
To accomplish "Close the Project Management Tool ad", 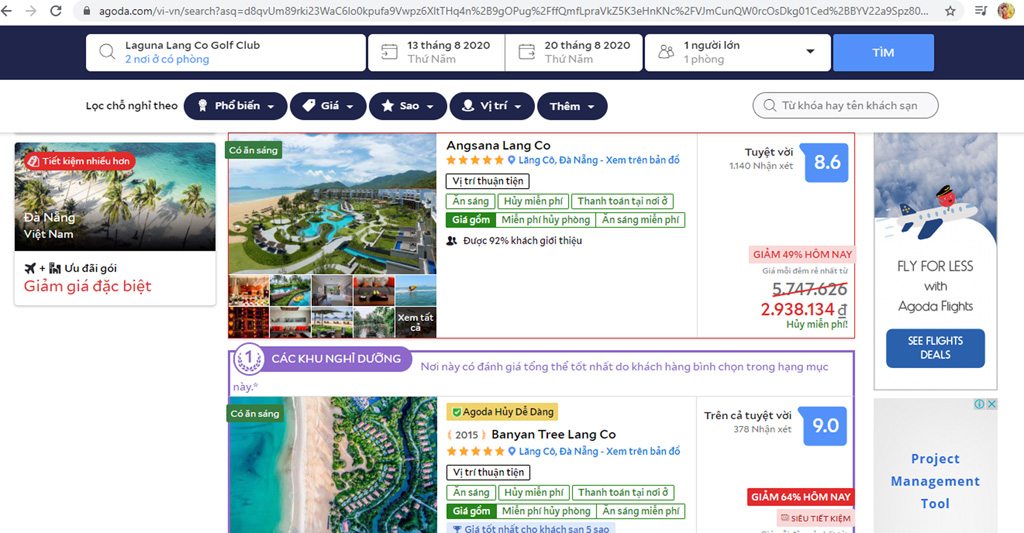I will tap(992, 405).
